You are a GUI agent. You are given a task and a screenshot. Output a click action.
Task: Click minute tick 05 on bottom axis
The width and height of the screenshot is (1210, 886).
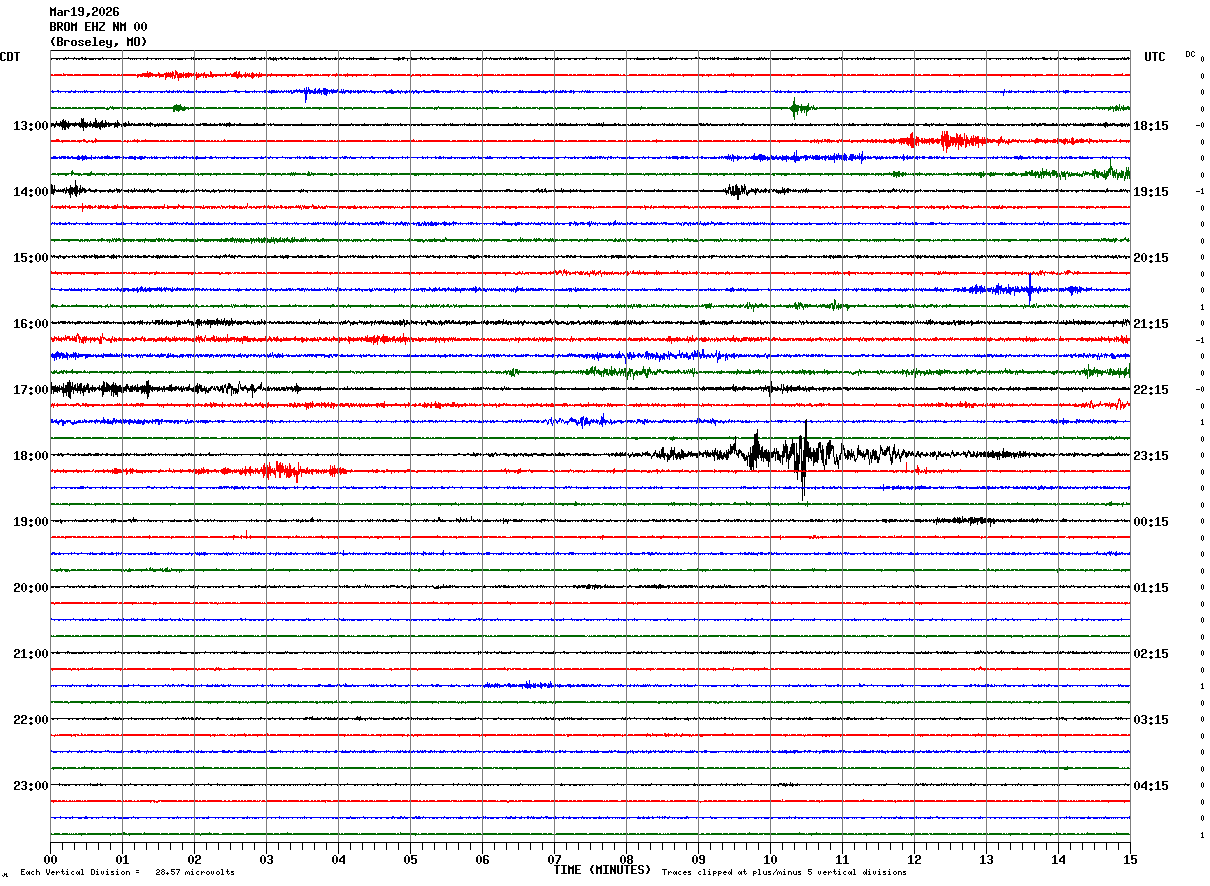(410, 859)
